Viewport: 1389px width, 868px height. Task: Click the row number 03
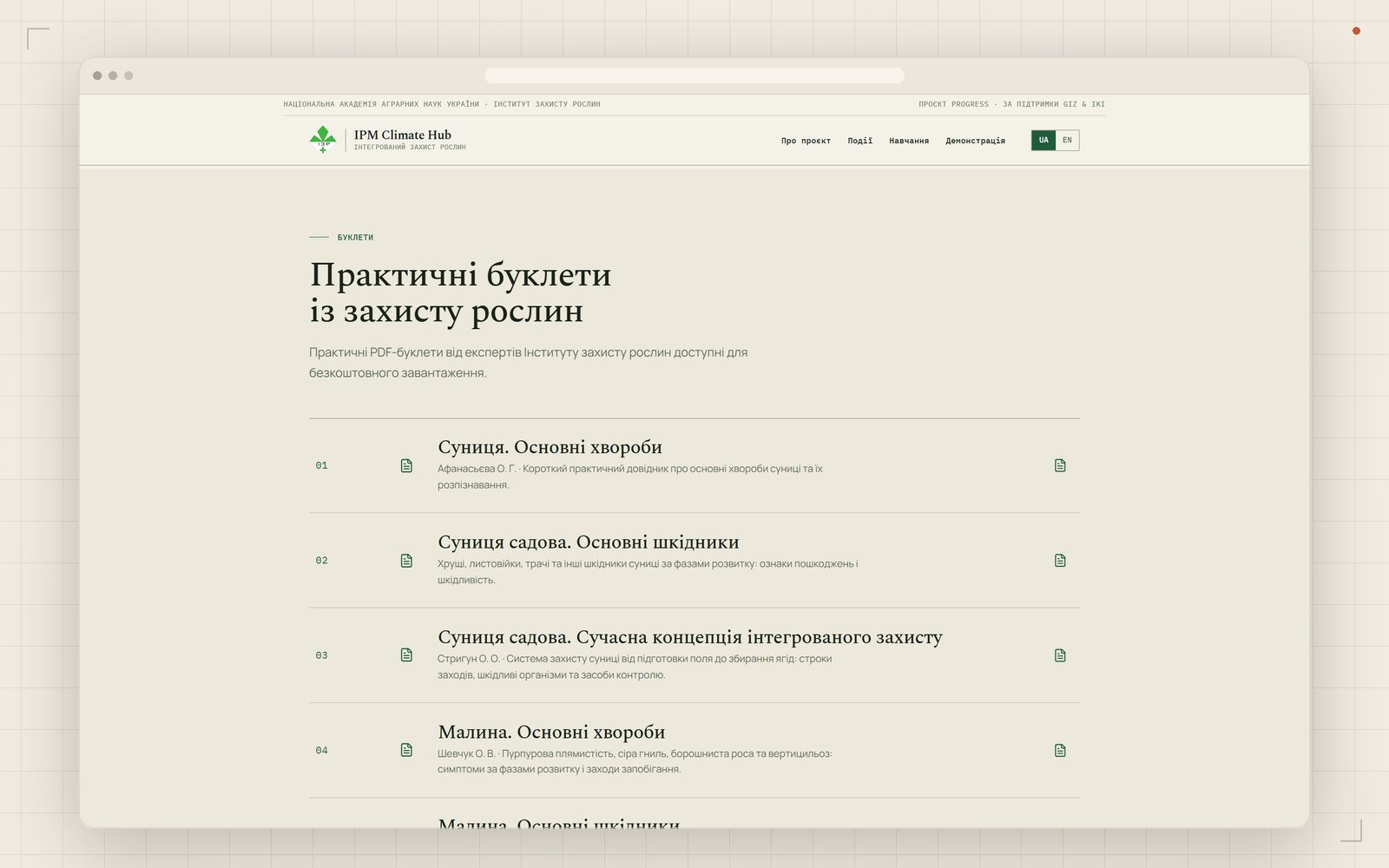(x=322, y=655)
